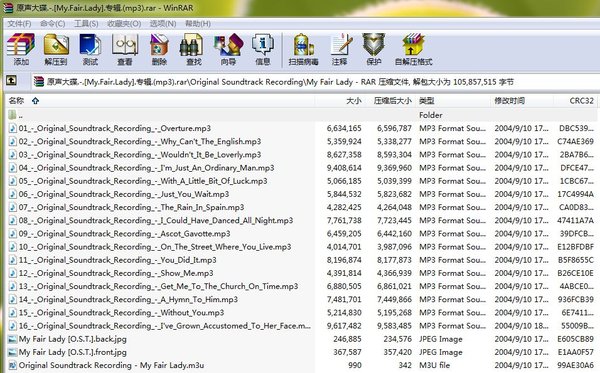Click the parent folder '..' icon

(12, 115)
